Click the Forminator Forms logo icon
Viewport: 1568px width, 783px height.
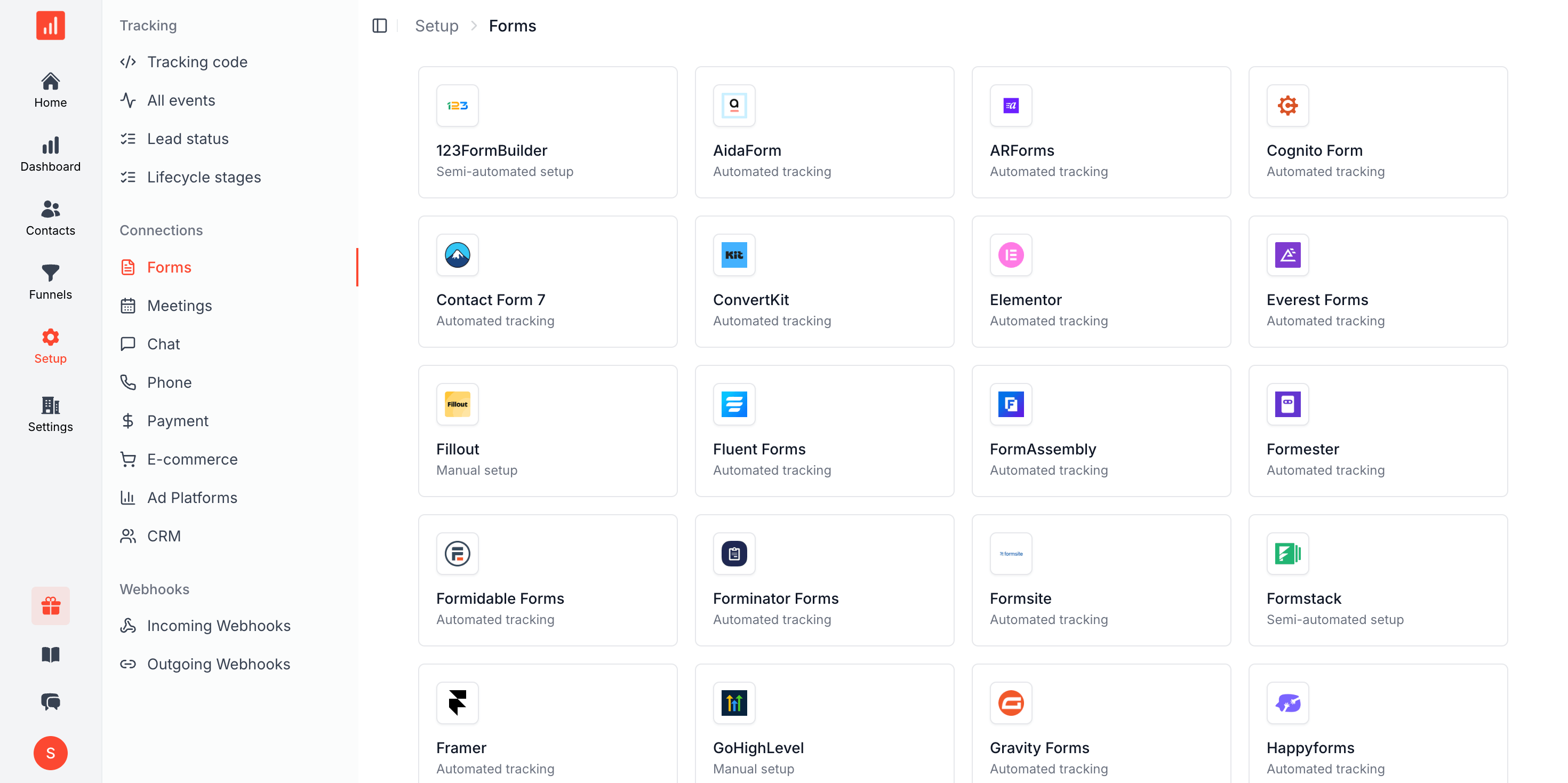(734, 554)
